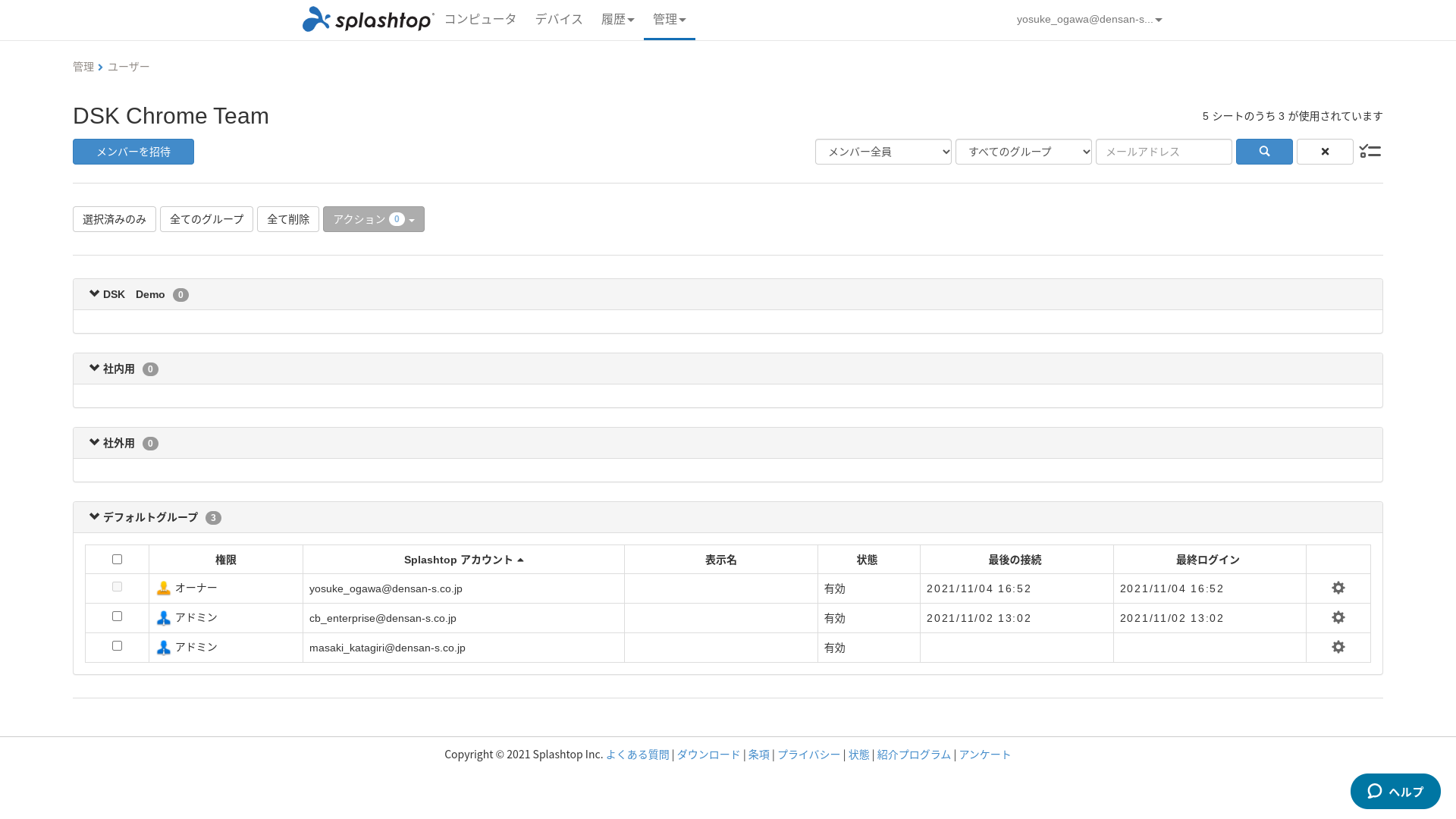Sort by the 最終ログイン column header
Image resolution: width=1456 pixels, height=819 pixels.
point(1208,560)
